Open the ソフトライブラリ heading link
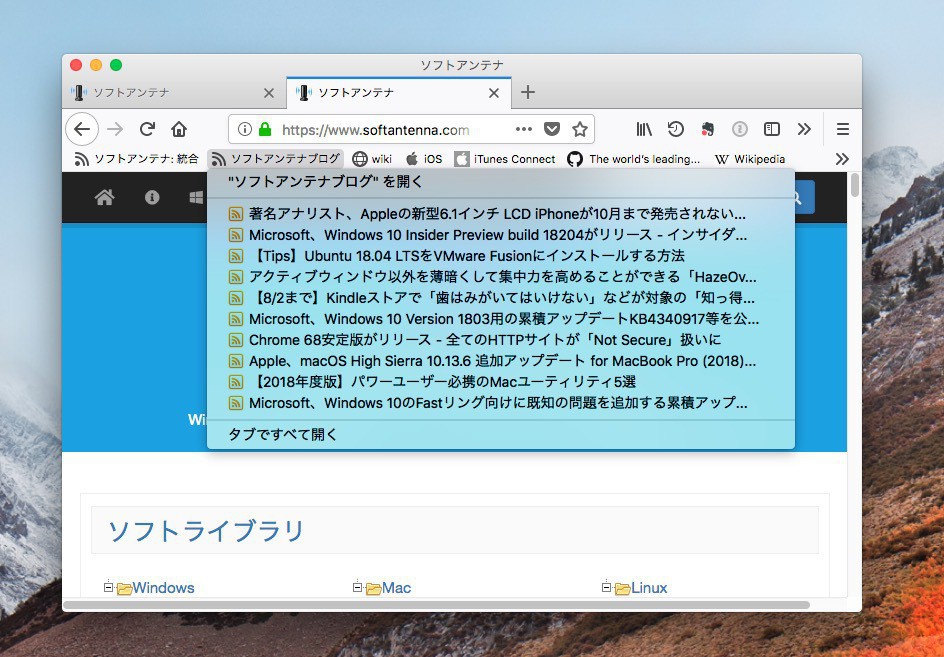Screen dimensions: 944x657 coord(206,531)
